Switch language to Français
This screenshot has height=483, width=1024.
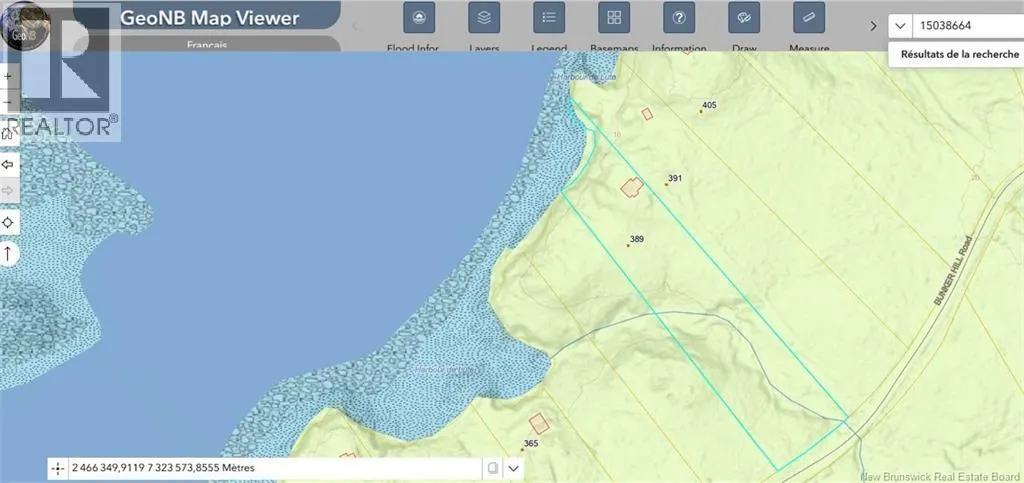point(207,45)
